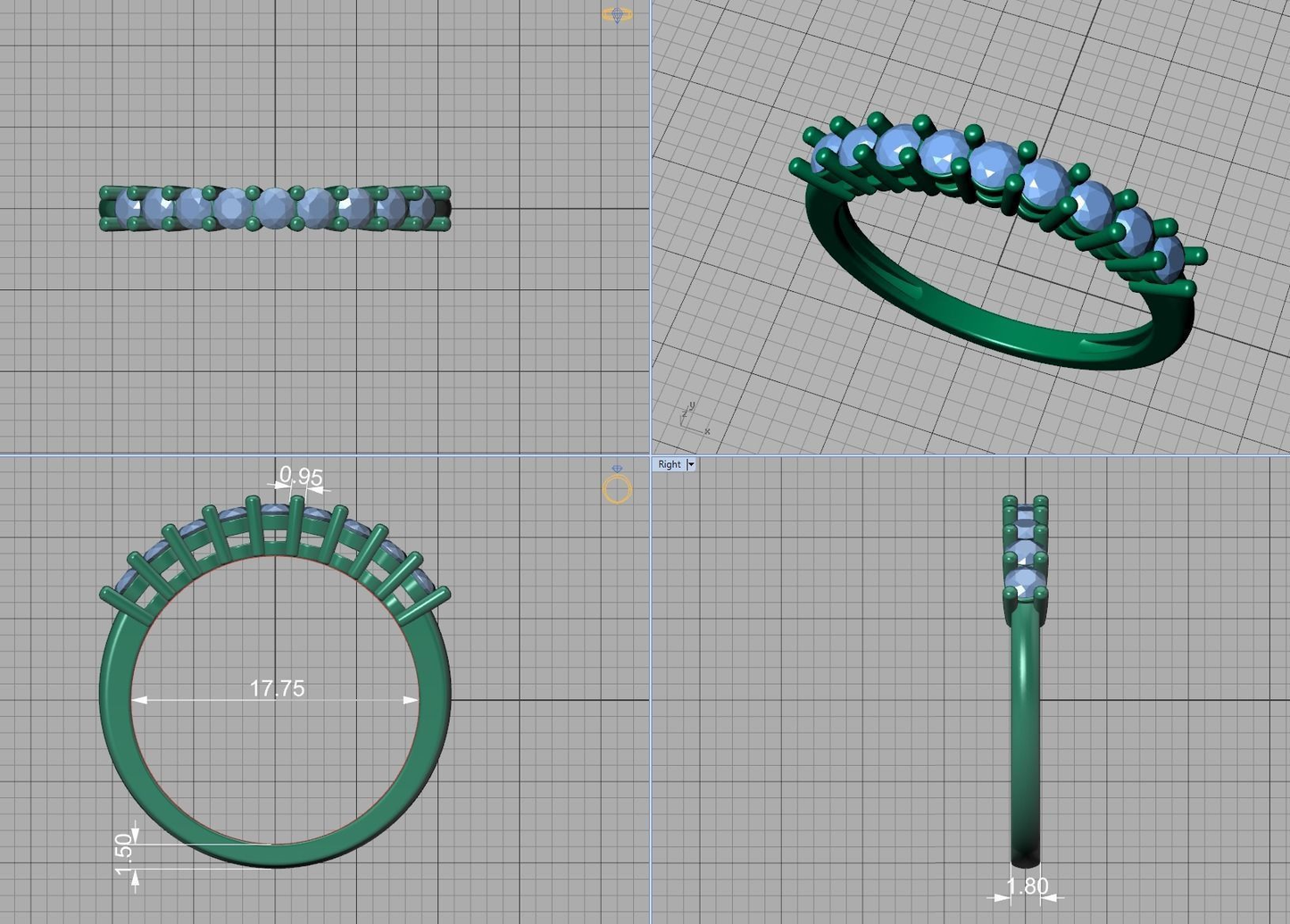Image resolution: width=1290 pixels, height=924 pixels.
Task: Click the Right viewport title label
Action: pos(670,464)
